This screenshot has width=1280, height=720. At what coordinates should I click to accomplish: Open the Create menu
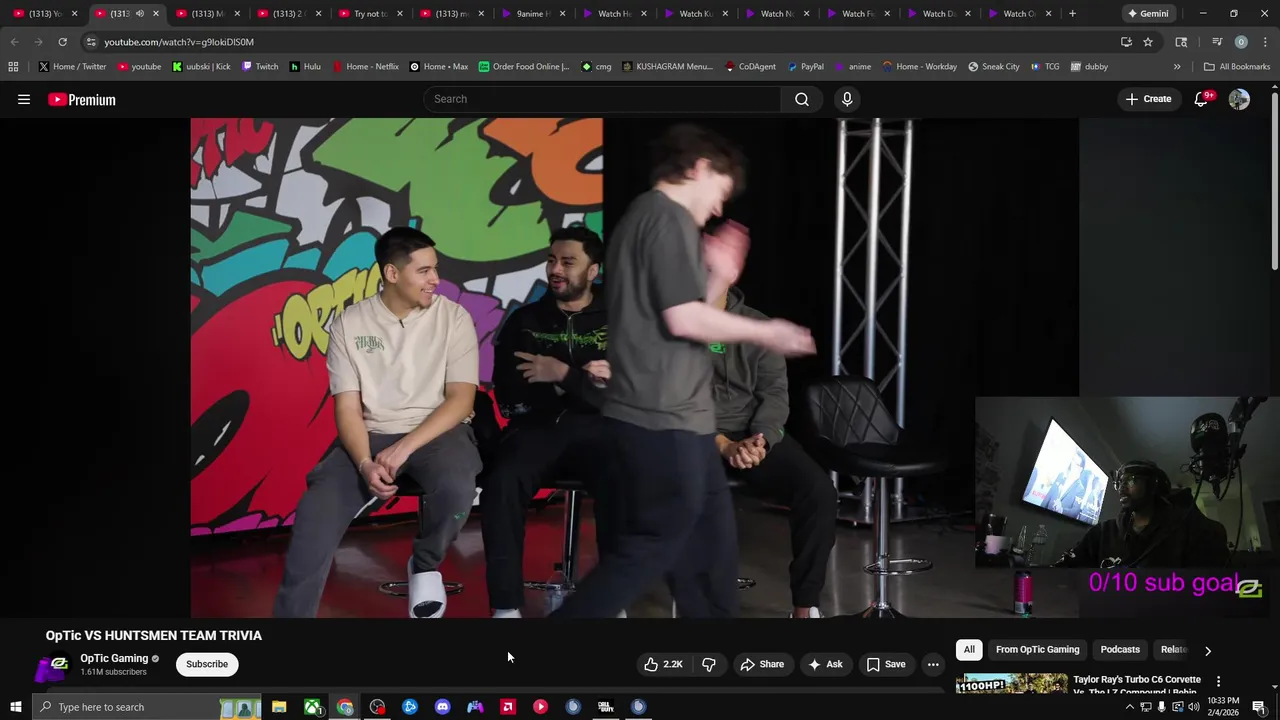coord(1148,99)
